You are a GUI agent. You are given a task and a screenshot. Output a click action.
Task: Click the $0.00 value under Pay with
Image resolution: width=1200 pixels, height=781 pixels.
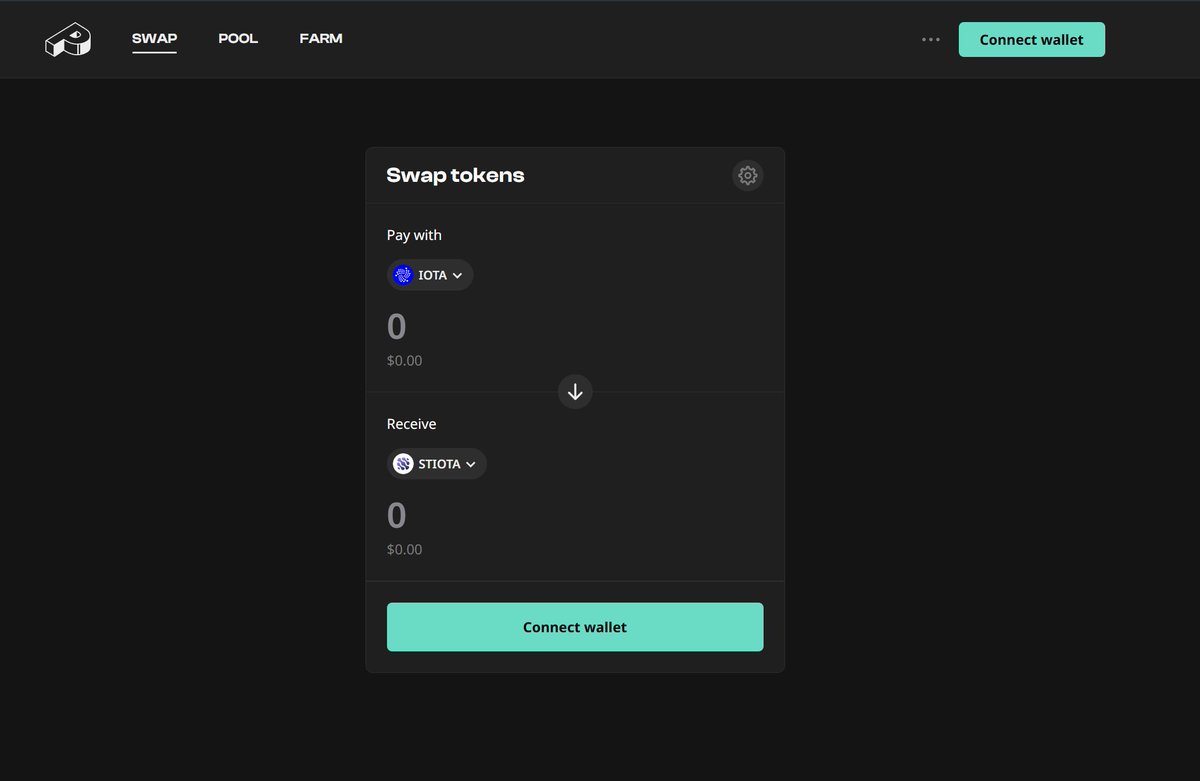(404, 360)
